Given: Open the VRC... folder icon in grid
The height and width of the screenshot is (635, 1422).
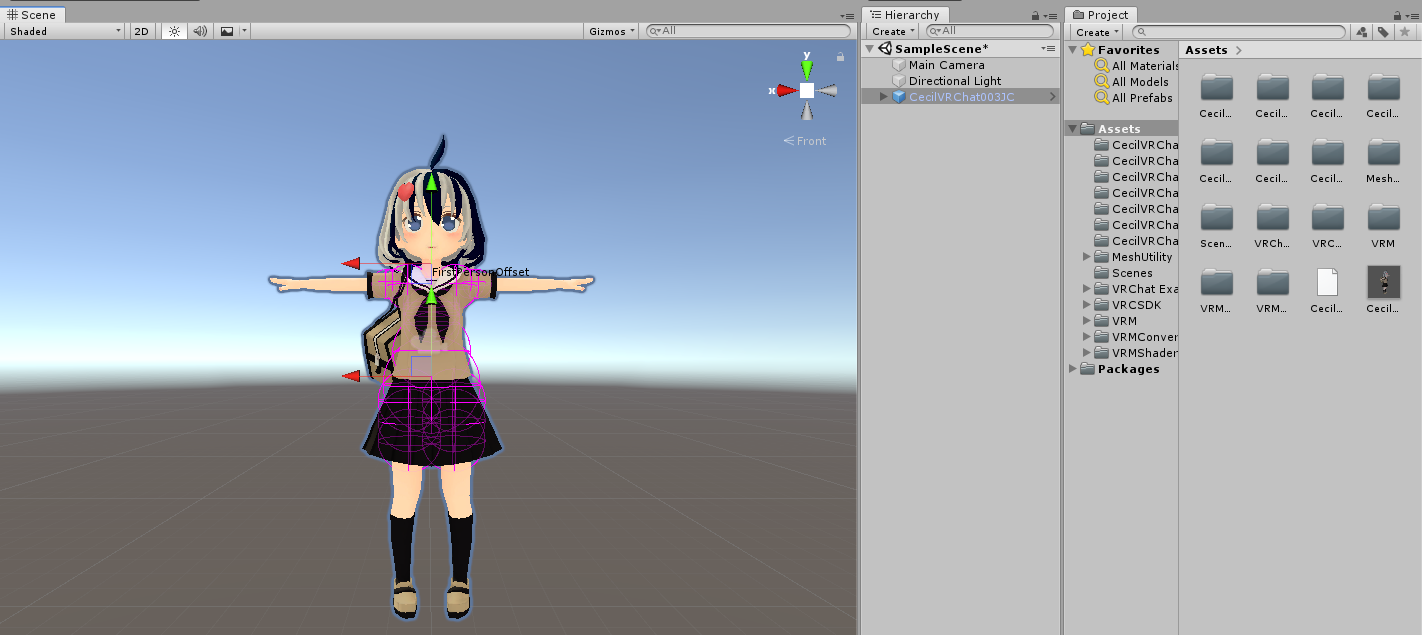Looking at the screenshot, I should coord(1327,218).
